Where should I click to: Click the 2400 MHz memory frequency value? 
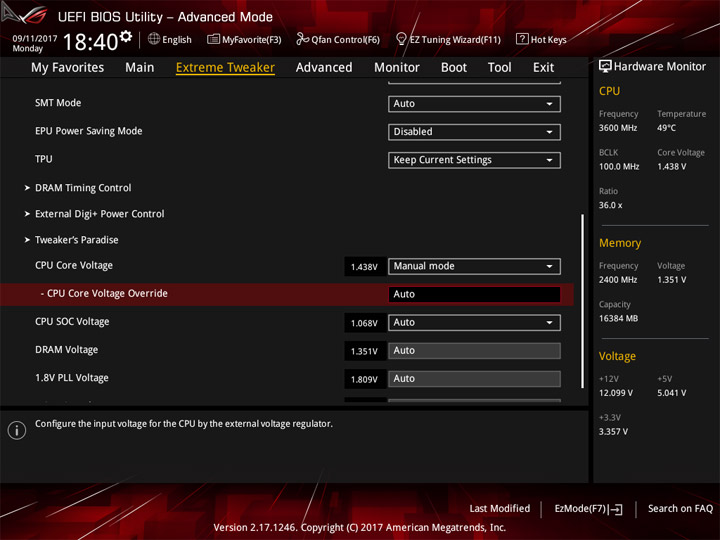click(x=618, y=280)
